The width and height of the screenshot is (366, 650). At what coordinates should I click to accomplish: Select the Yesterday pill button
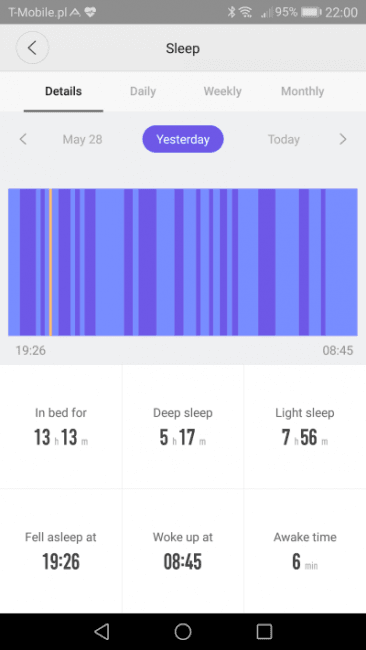(x=183, y=139)
